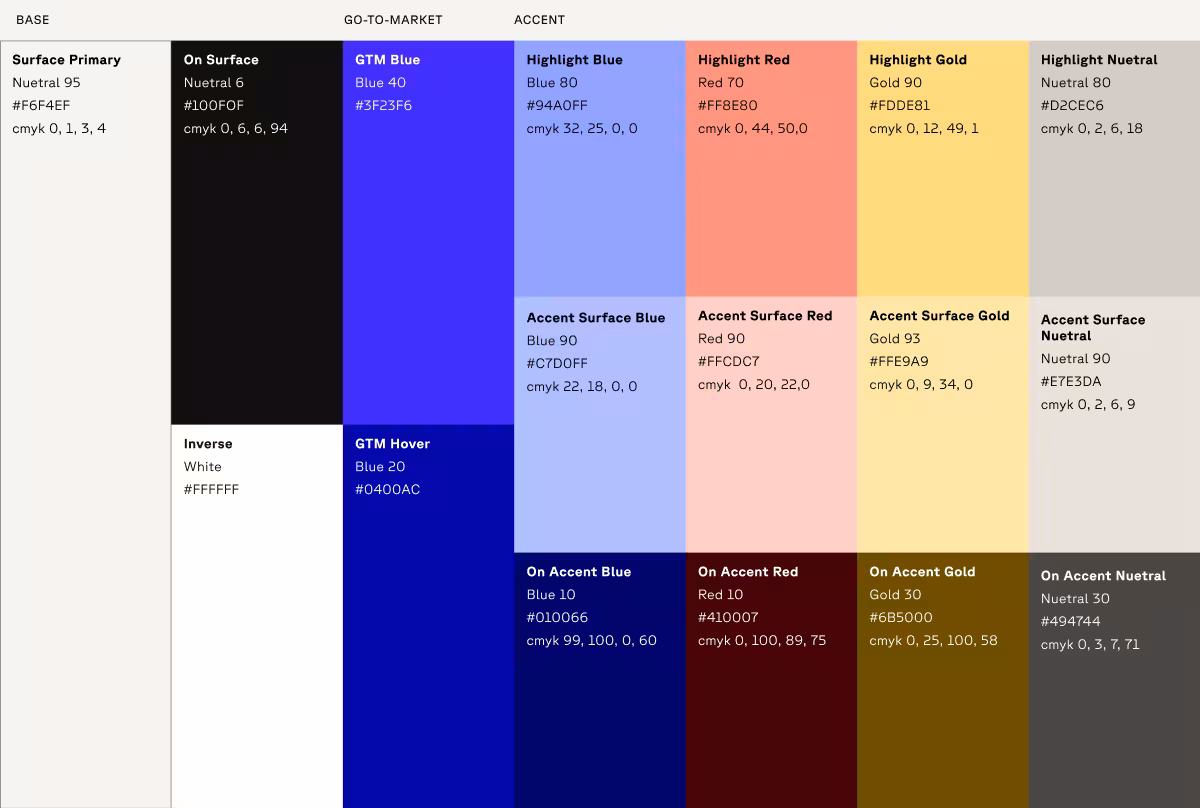Click the hex code #010066
Image resolution: width=1200 pixels, height=808 pixels.
pos(557,617)
